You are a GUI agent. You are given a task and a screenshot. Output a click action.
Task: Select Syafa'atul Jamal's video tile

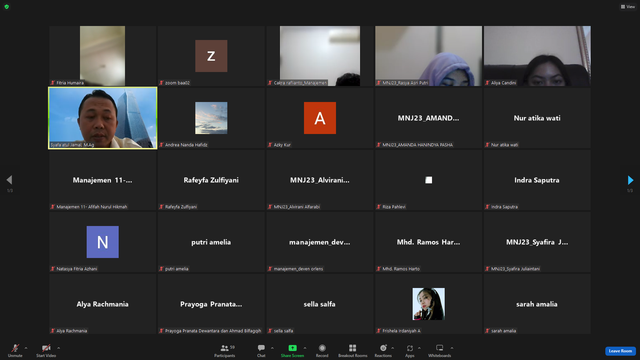point(102,118)
